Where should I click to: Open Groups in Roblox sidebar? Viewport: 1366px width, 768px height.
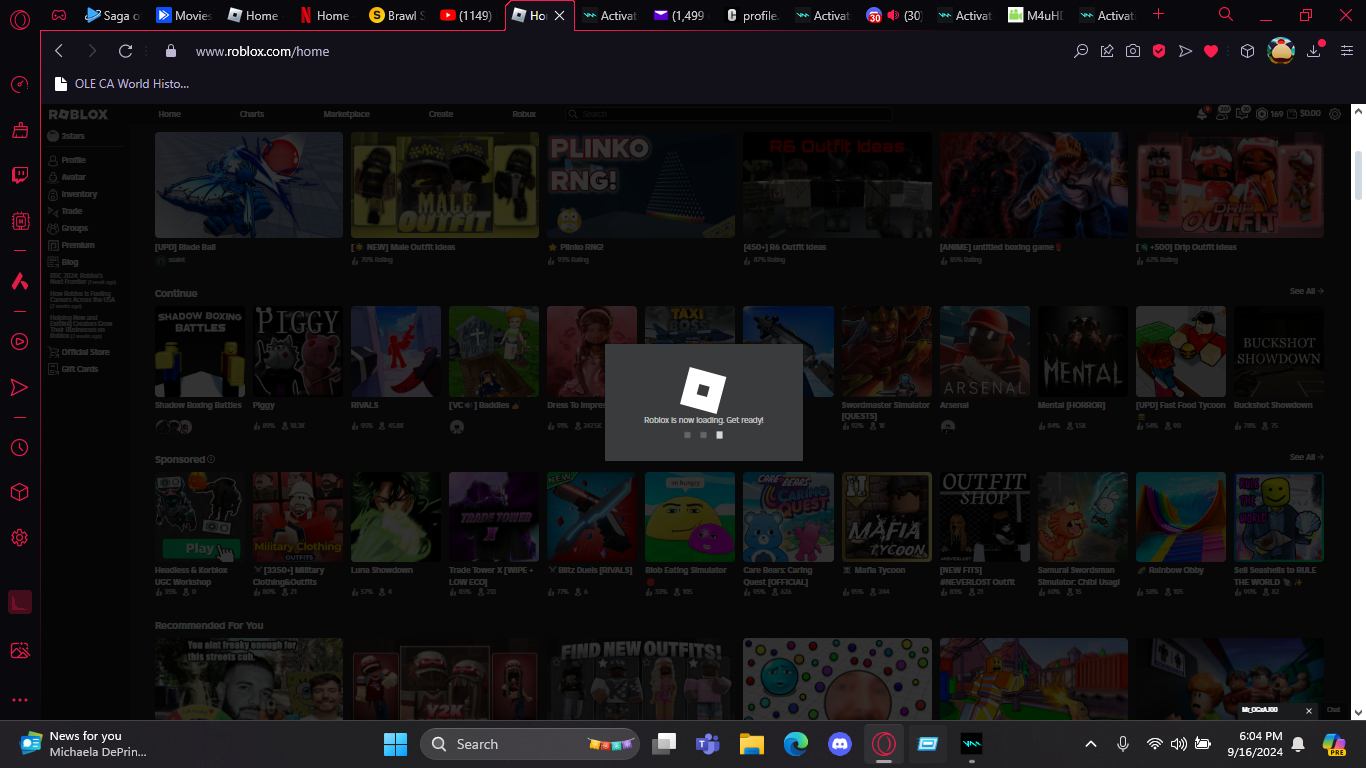(75, 228)
